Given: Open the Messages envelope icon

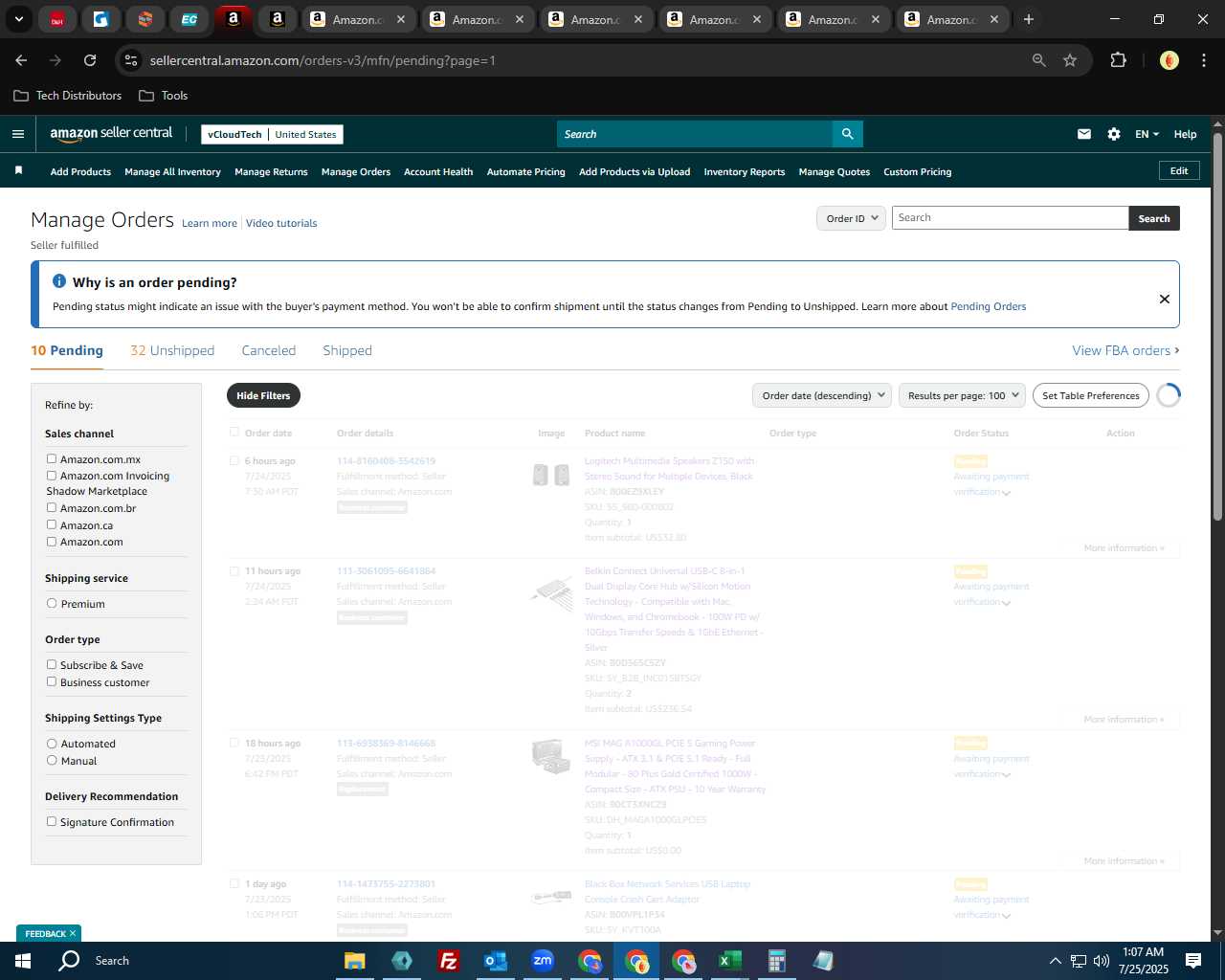Looking at the screenshot, I should (1084, 134).
